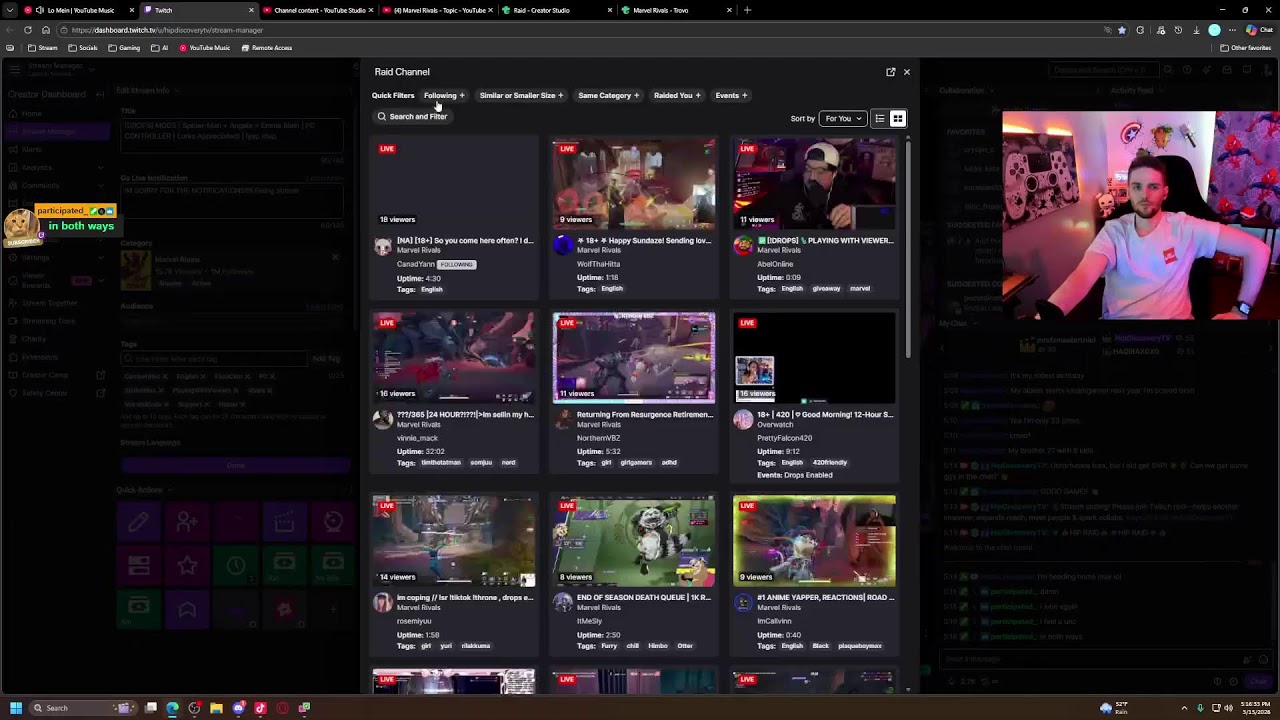The height and width of the screenshot is (720, 1280).
Task: Click the Search and Filter box
Action: coord(412,117)
